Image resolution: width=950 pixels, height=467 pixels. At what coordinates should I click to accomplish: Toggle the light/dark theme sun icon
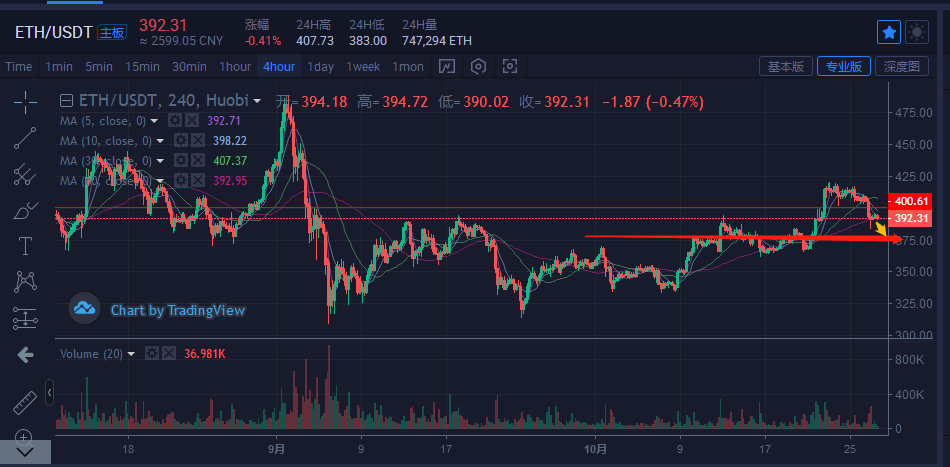[917, 33]
